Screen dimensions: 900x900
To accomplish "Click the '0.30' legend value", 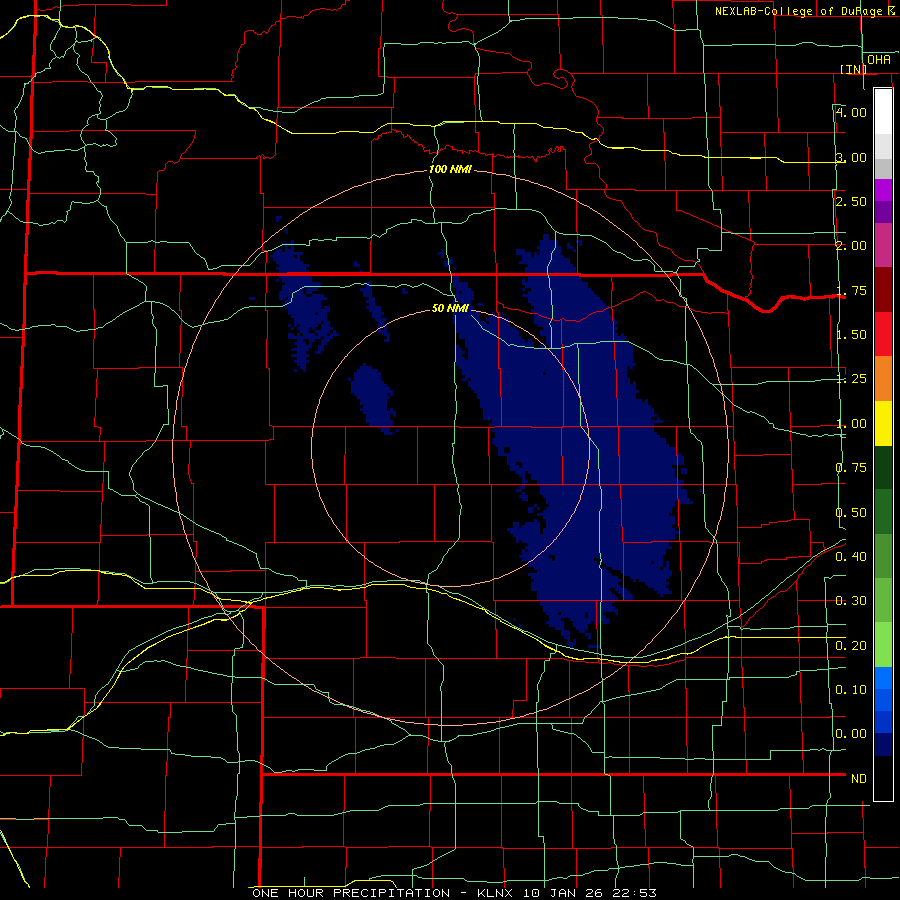I will click(x=851, y=600).
